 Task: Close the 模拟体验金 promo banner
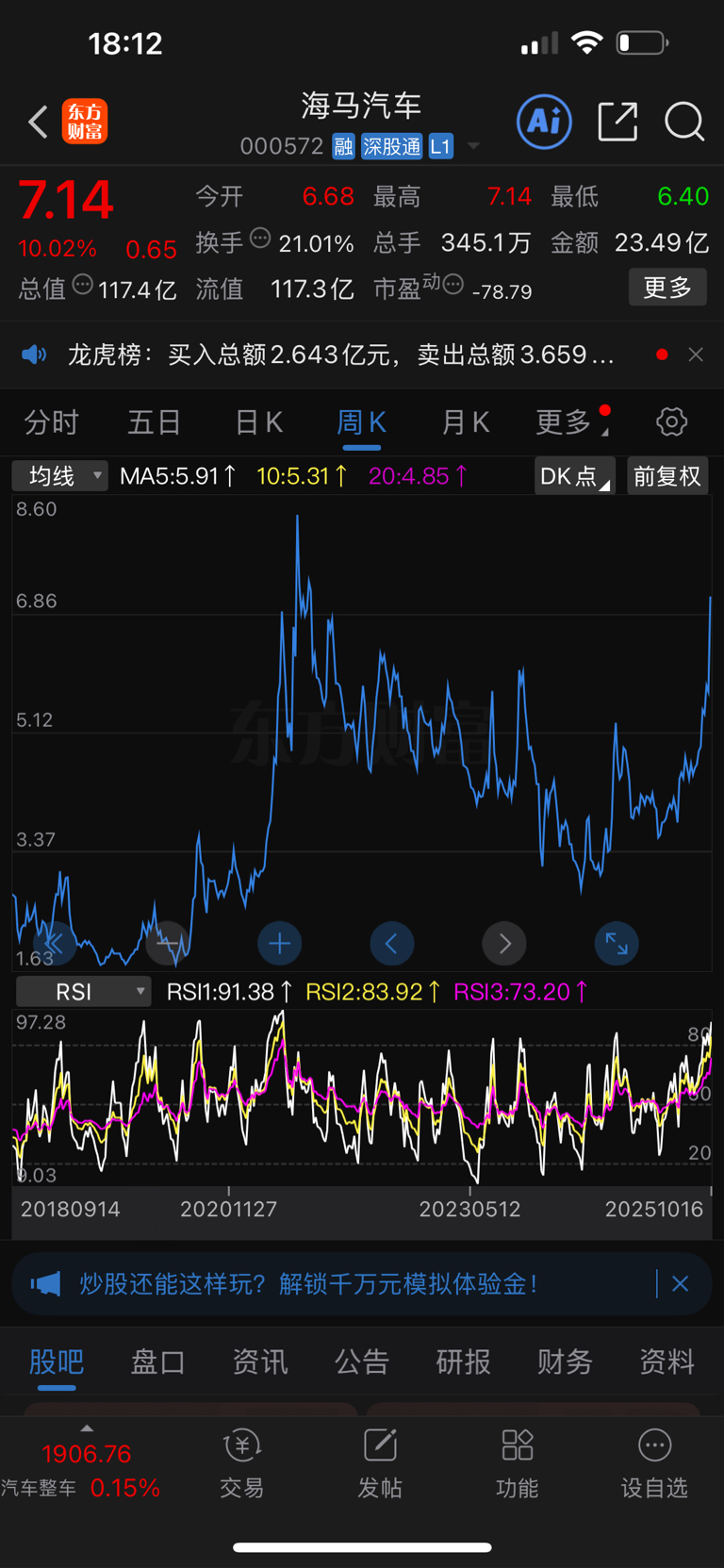tap(680, 1283)
